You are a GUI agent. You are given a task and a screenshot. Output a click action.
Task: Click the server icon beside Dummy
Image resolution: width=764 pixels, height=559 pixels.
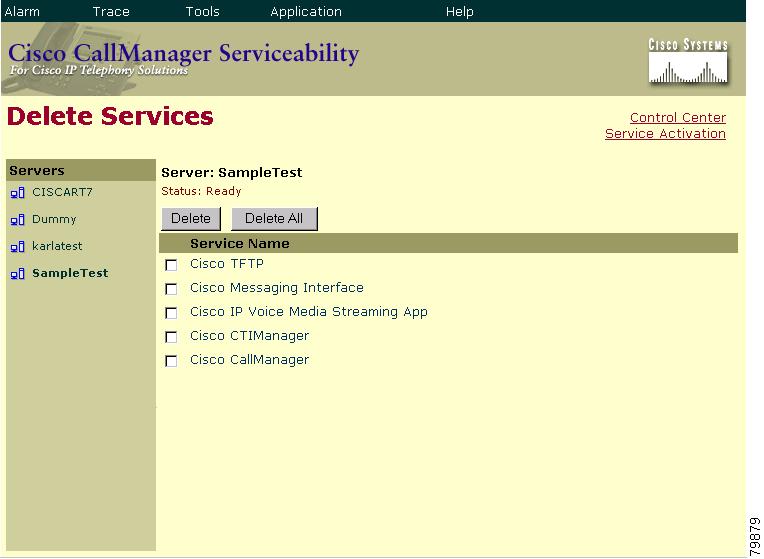(18, 220)
